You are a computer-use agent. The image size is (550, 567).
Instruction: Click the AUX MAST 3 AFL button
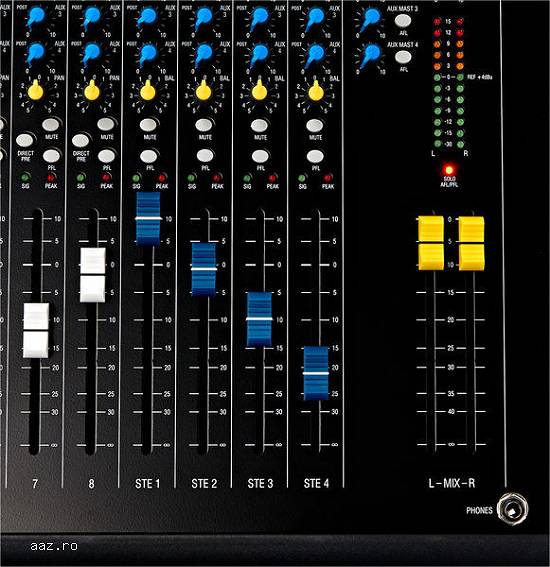(403, 21)
